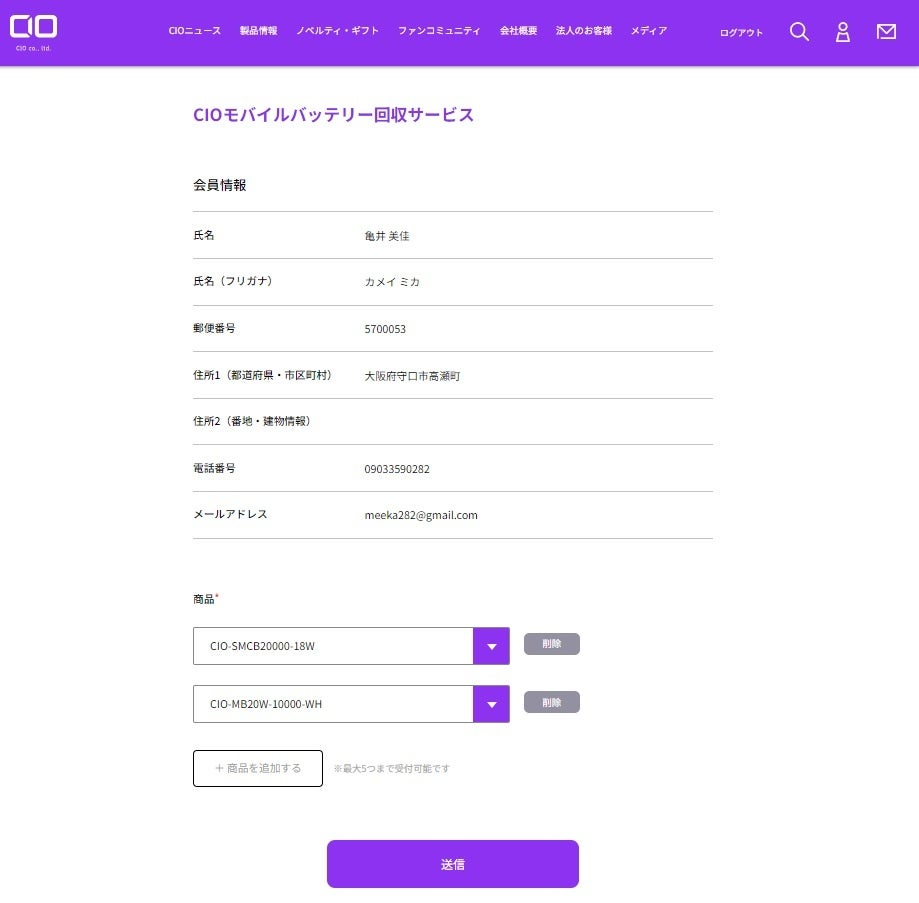Click the CIO logo in header
Viewport: 919px width, 903px height.
[x=34, y=30]
